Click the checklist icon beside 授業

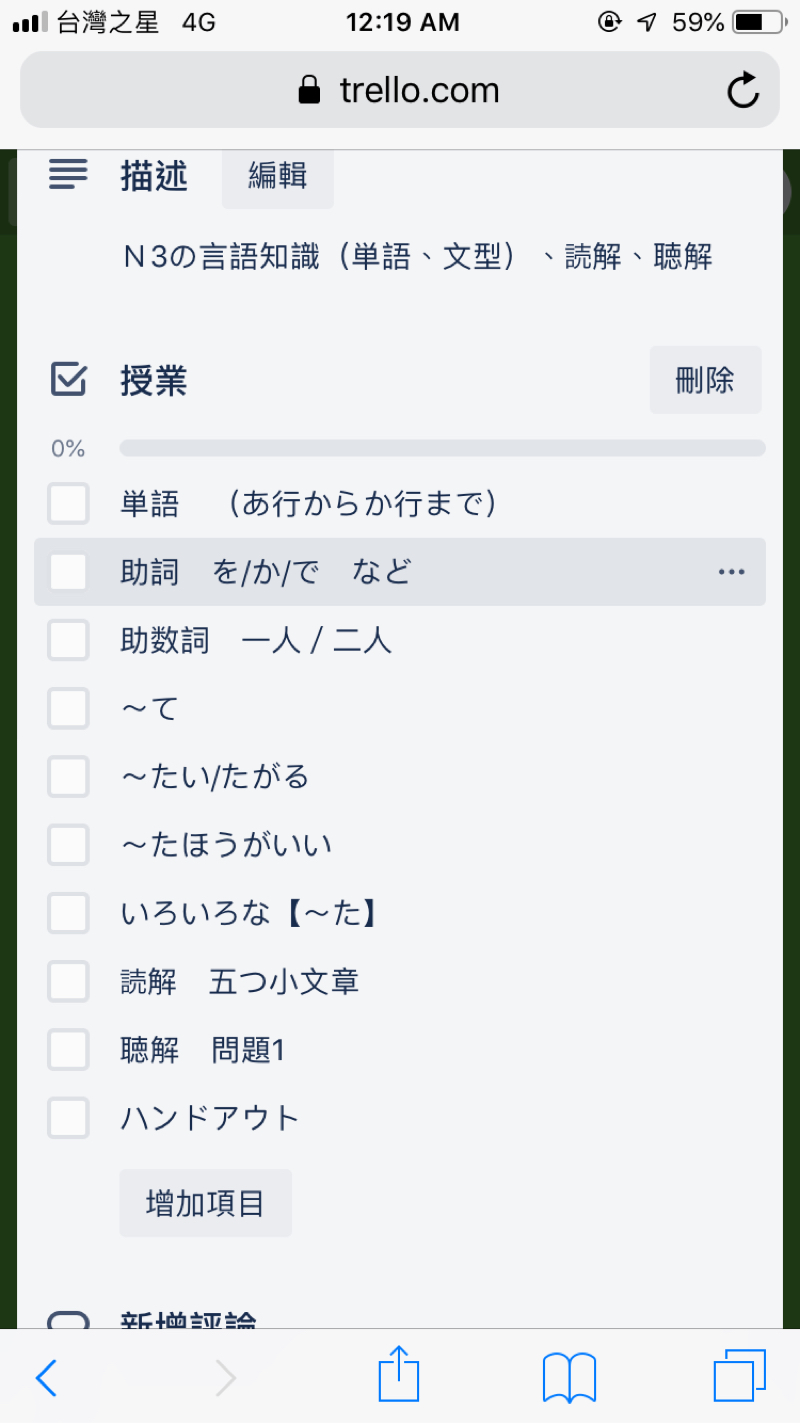66,379
